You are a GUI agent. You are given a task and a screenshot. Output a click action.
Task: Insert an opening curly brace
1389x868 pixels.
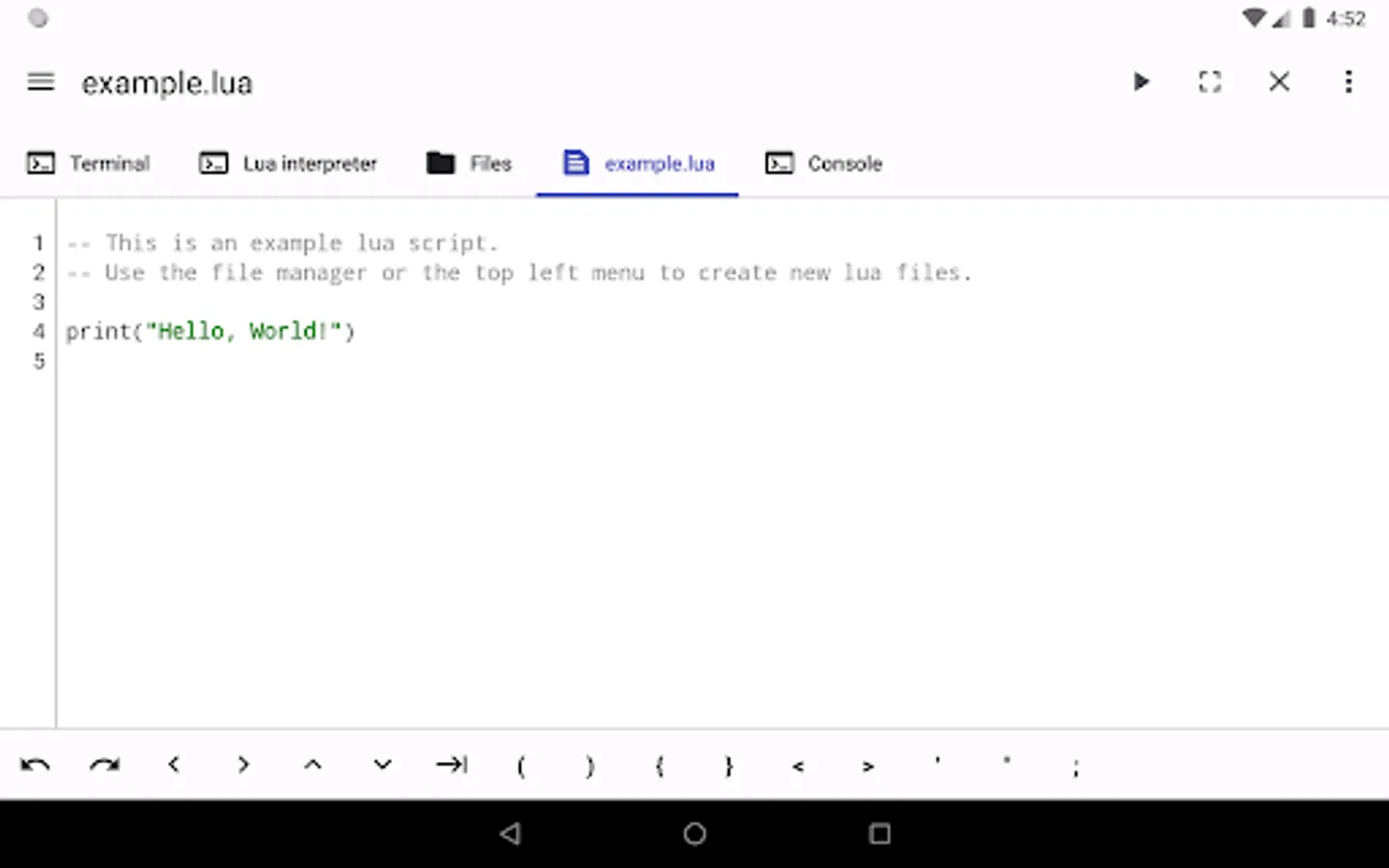click(x=660, y=767)
